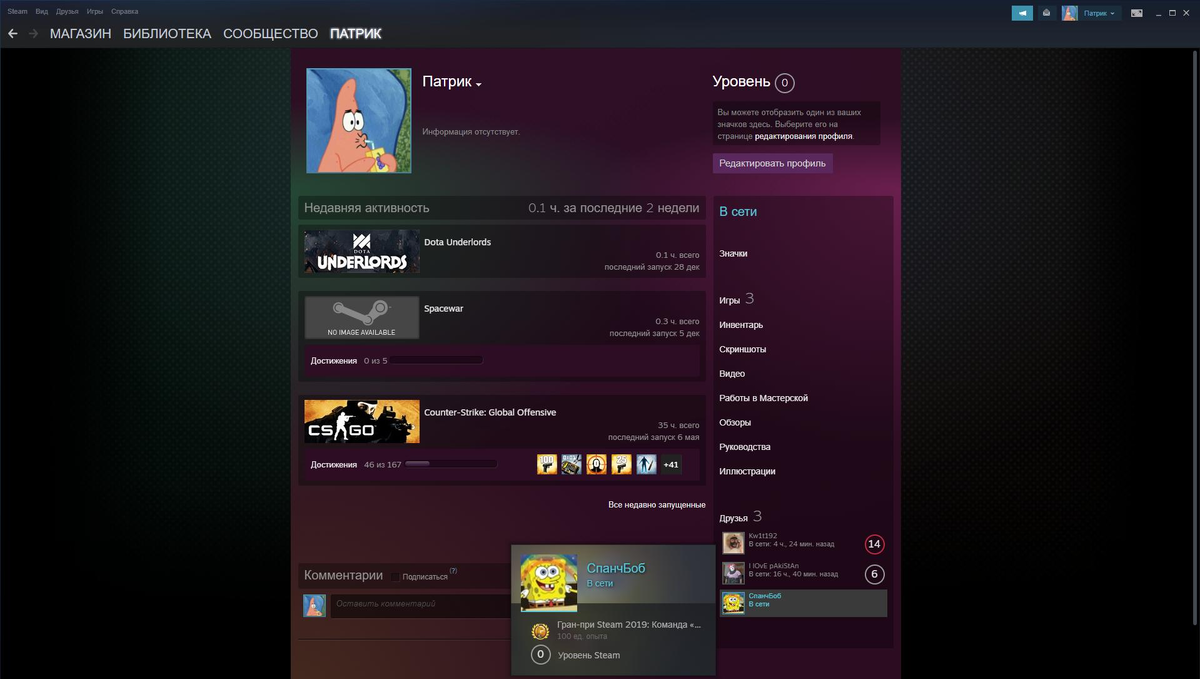Open the target crosshair achievement icon
This screenshot has height=679, width=1200.
coord(596,464)
